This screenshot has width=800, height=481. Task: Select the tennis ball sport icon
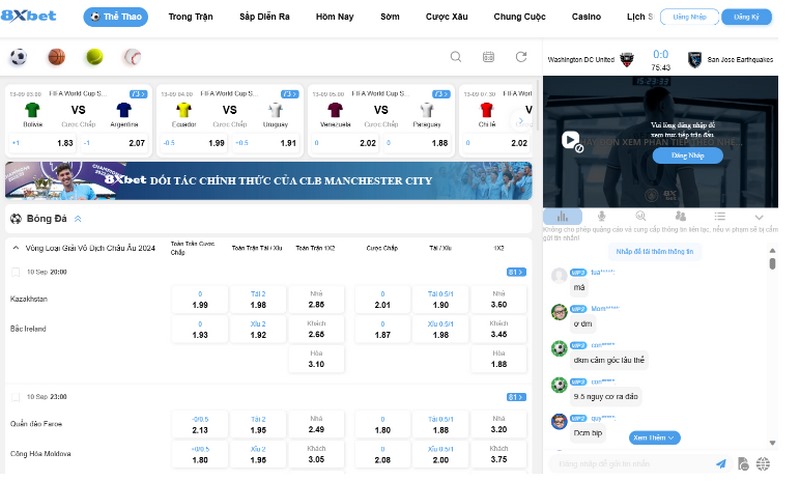click(x=94, y=57)
